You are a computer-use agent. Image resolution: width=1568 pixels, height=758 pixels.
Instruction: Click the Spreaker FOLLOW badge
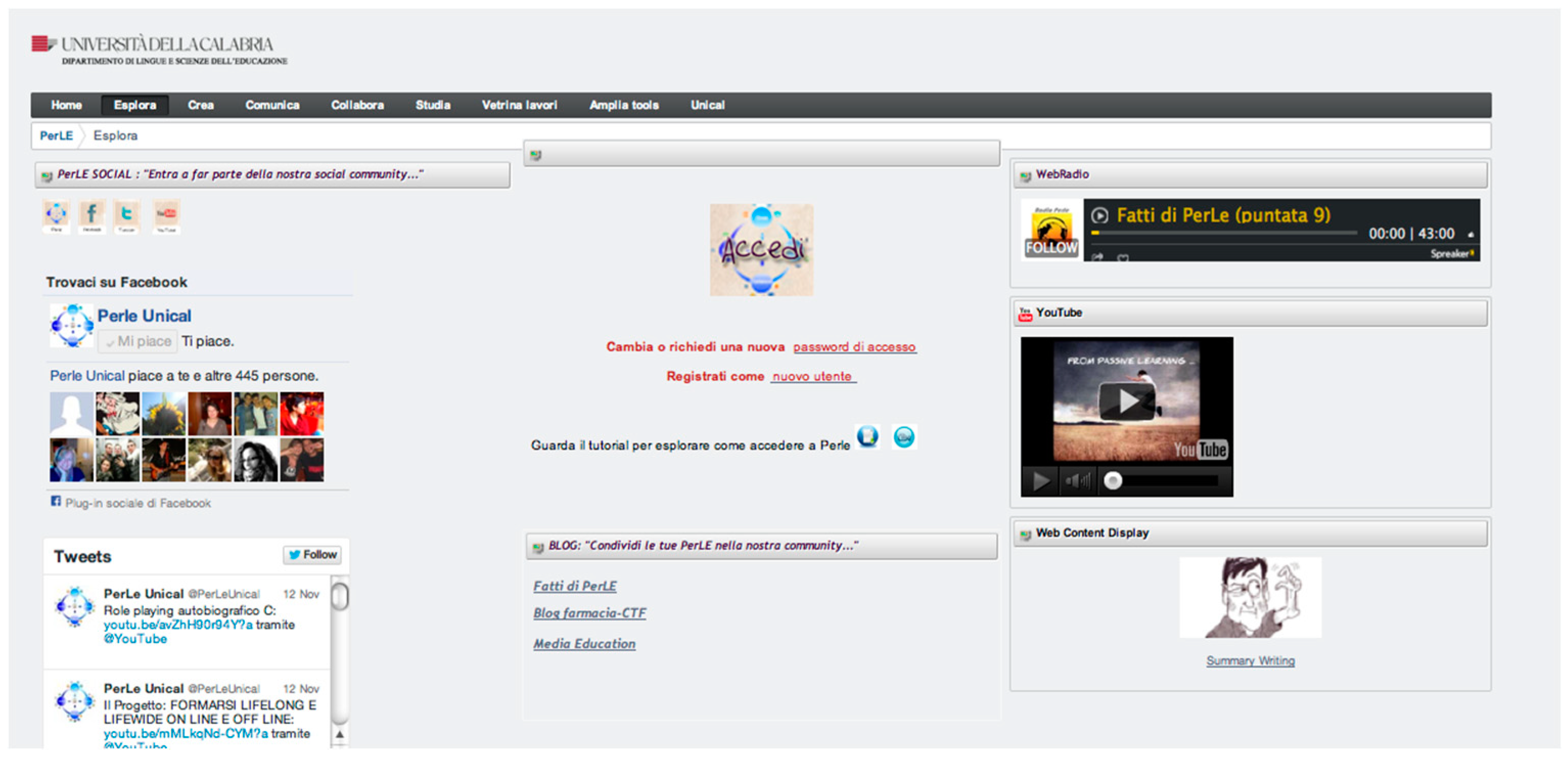click(1051, 248)
